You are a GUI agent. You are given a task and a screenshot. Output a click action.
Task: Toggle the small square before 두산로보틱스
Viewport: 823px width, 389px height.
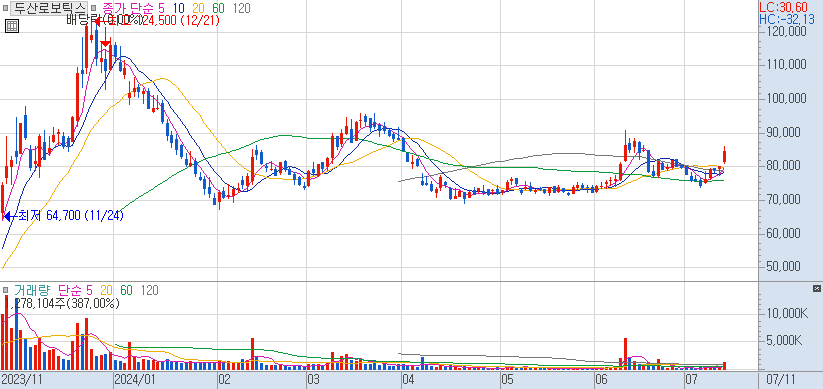pos(5,8)
